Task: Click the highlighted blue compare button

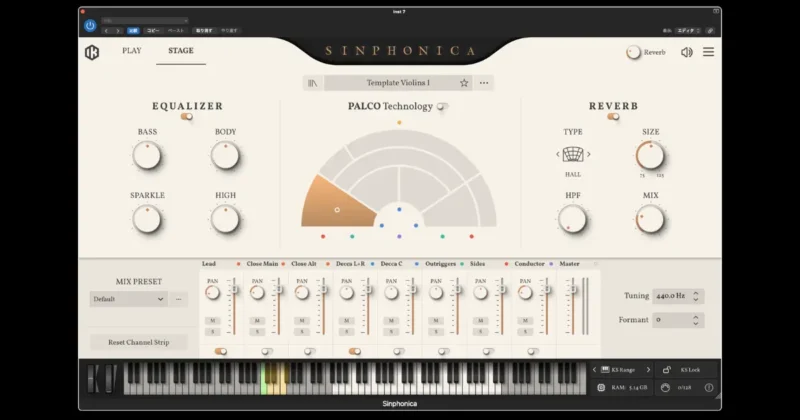Action: [133, 31]
